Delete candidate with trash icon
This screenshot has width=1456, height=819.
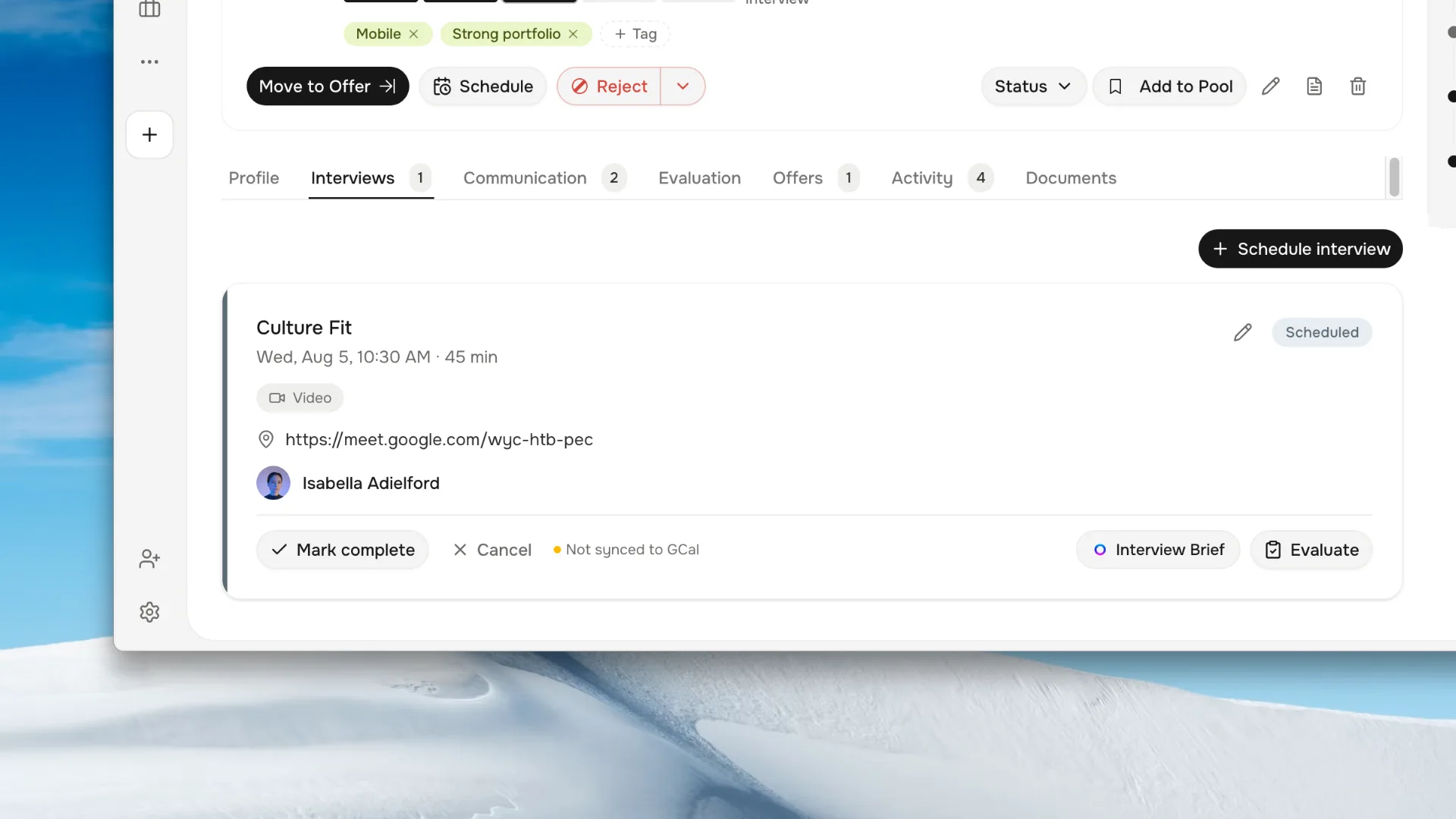[x=1358, y=86]
